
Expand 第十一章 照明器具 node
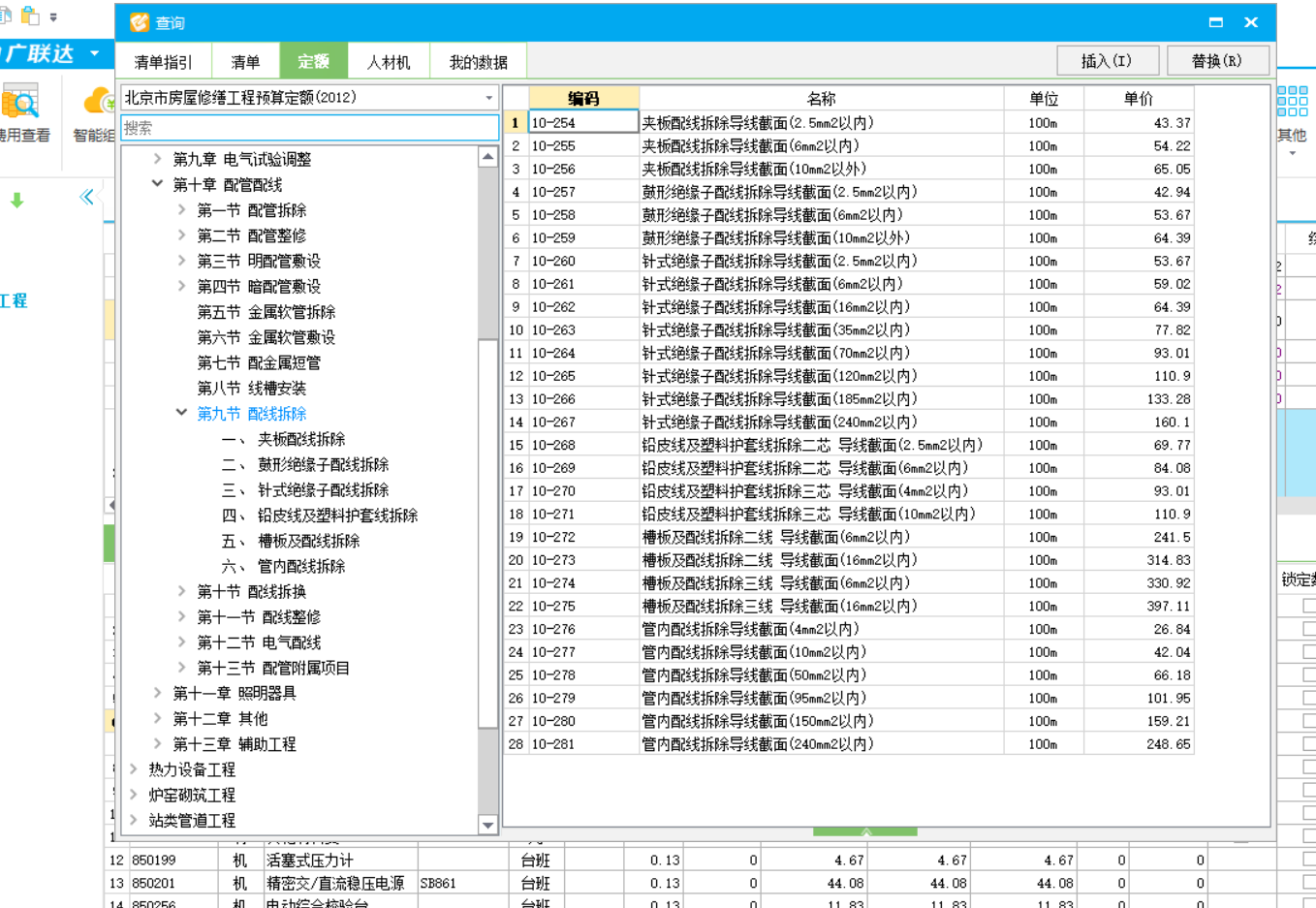click(157, 693)
